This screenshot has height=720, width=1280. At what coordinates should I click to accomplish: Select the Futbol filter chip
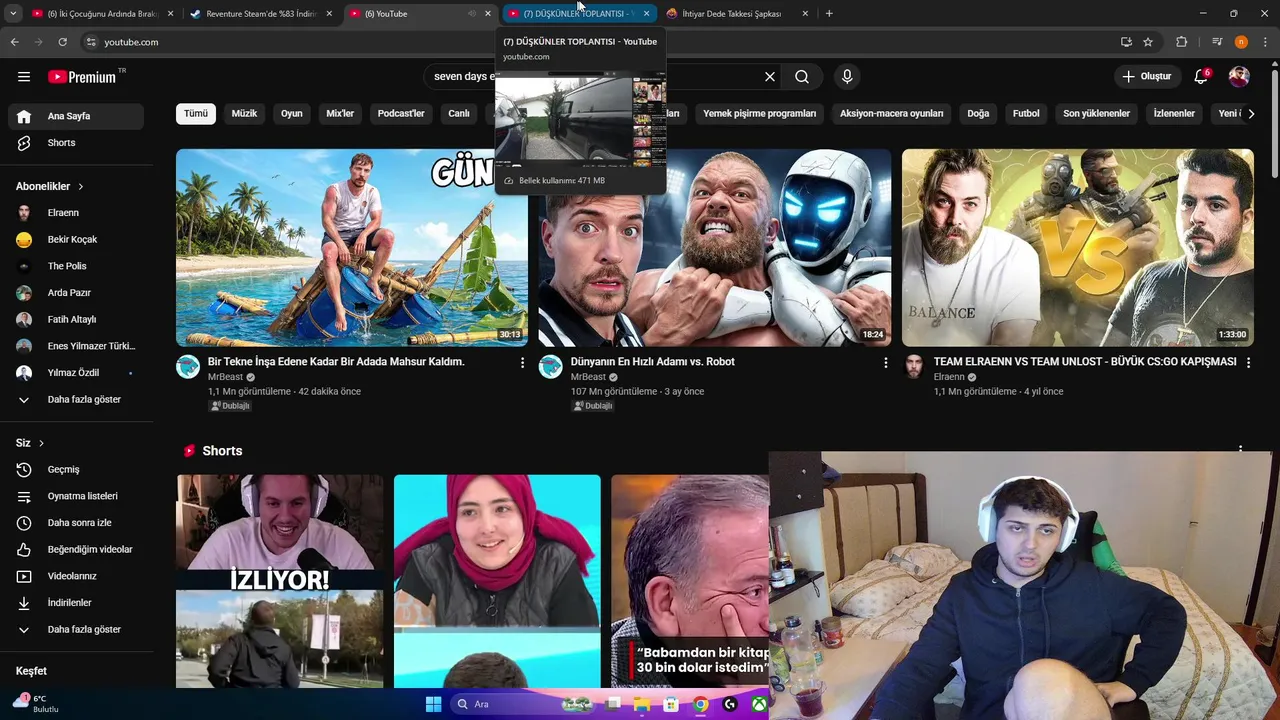[x=1026, y=114]
